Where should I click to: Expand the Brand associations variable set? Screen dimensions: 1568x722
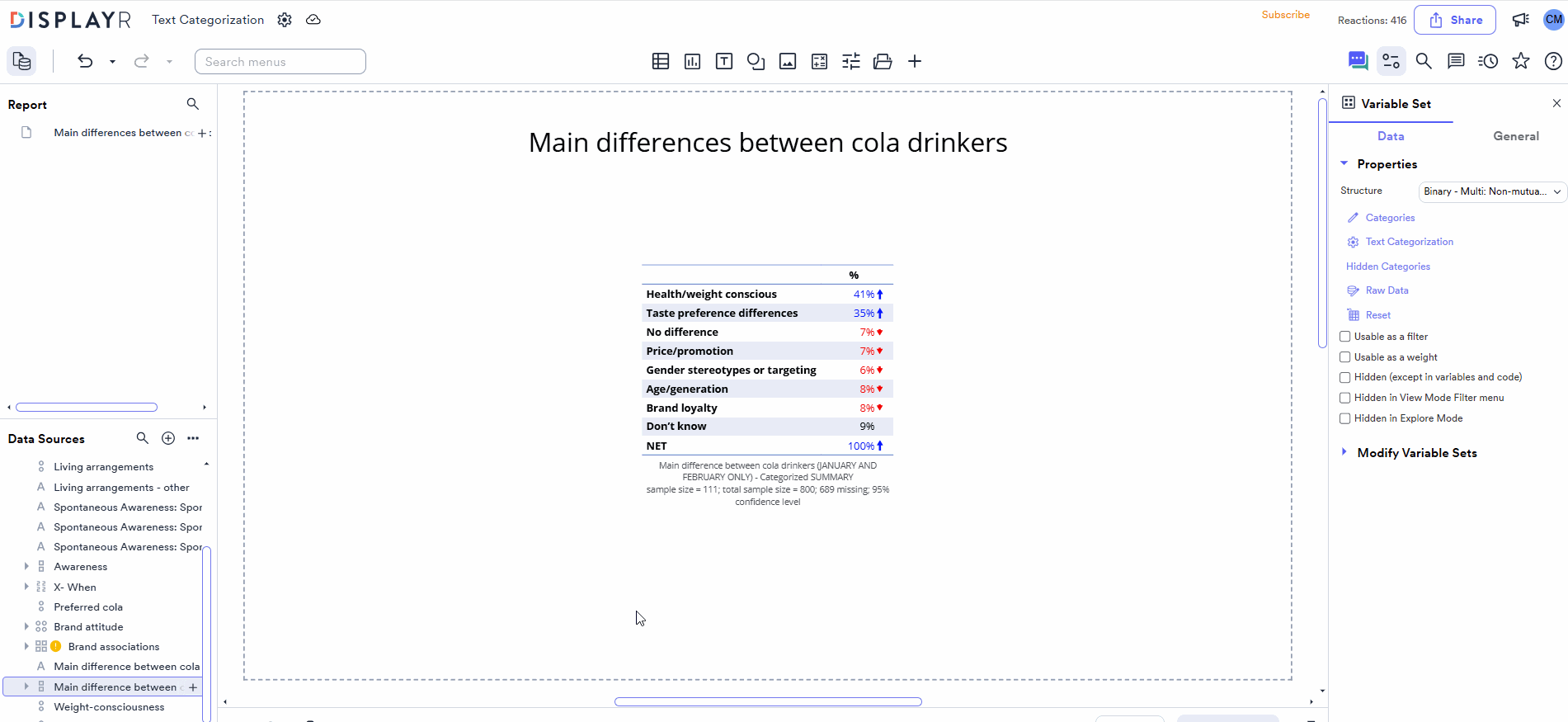point(26,646)
